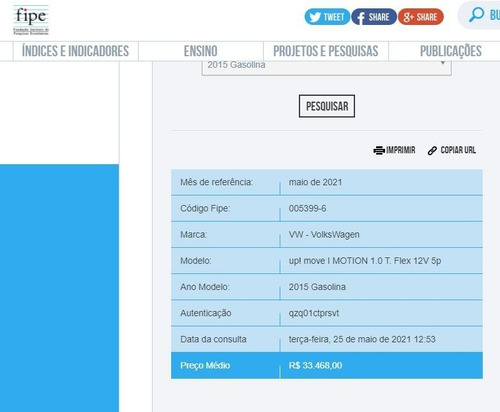500x412 pixels.
Task: Open Índices e Indicadores menu
Action: [75, 51]
